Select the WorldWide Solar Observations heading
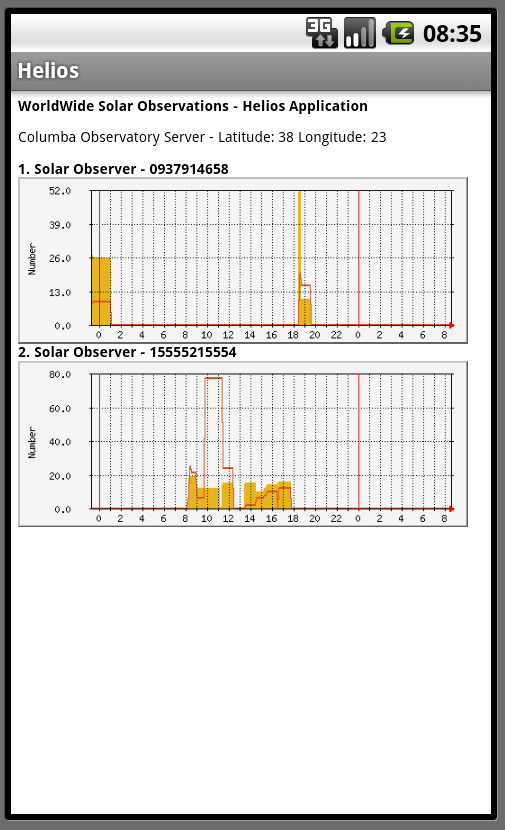The height and width of the screenshot is (830, 505). [193, 106]
